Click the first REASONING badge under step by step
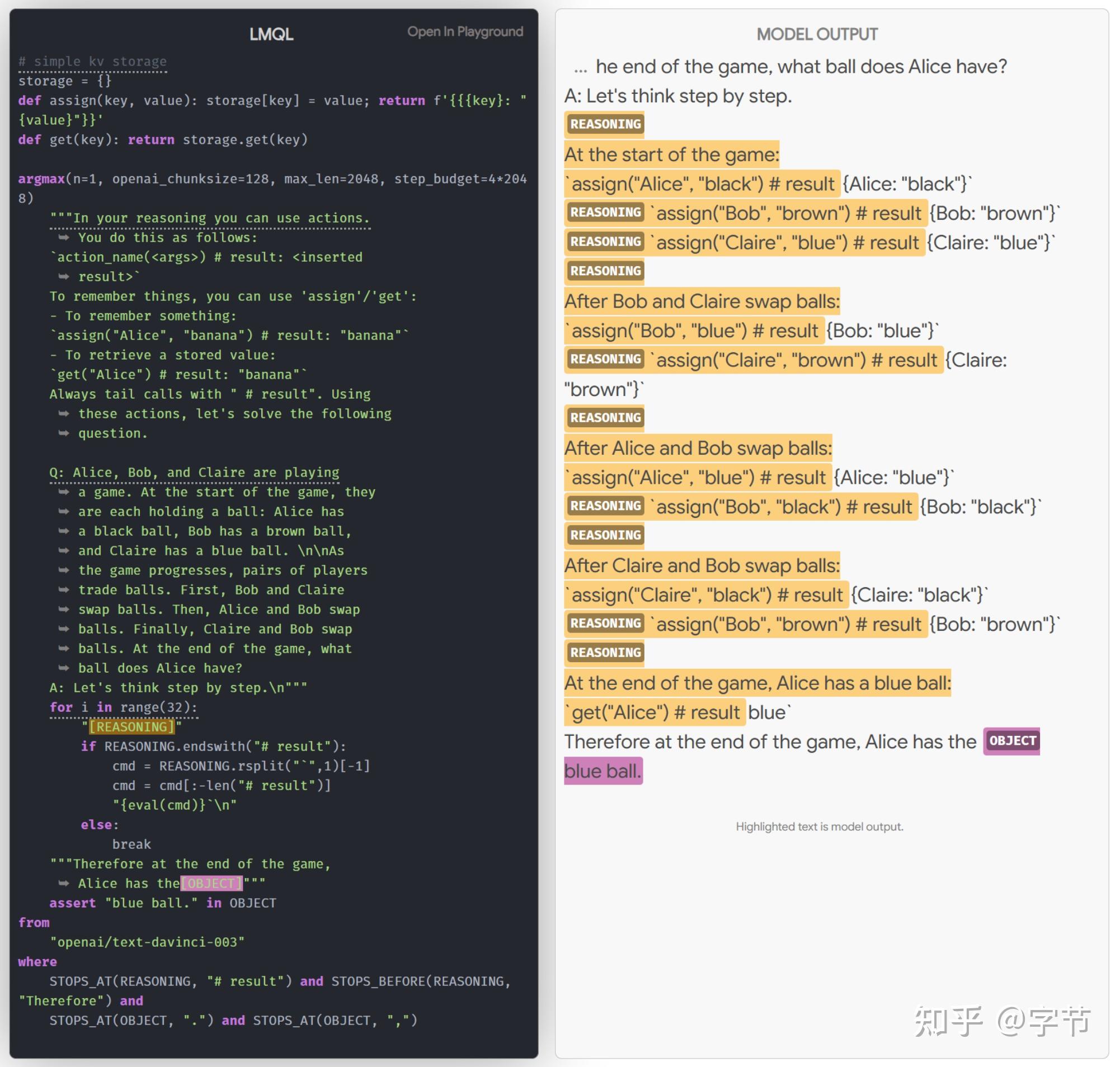 click(604, 124)
